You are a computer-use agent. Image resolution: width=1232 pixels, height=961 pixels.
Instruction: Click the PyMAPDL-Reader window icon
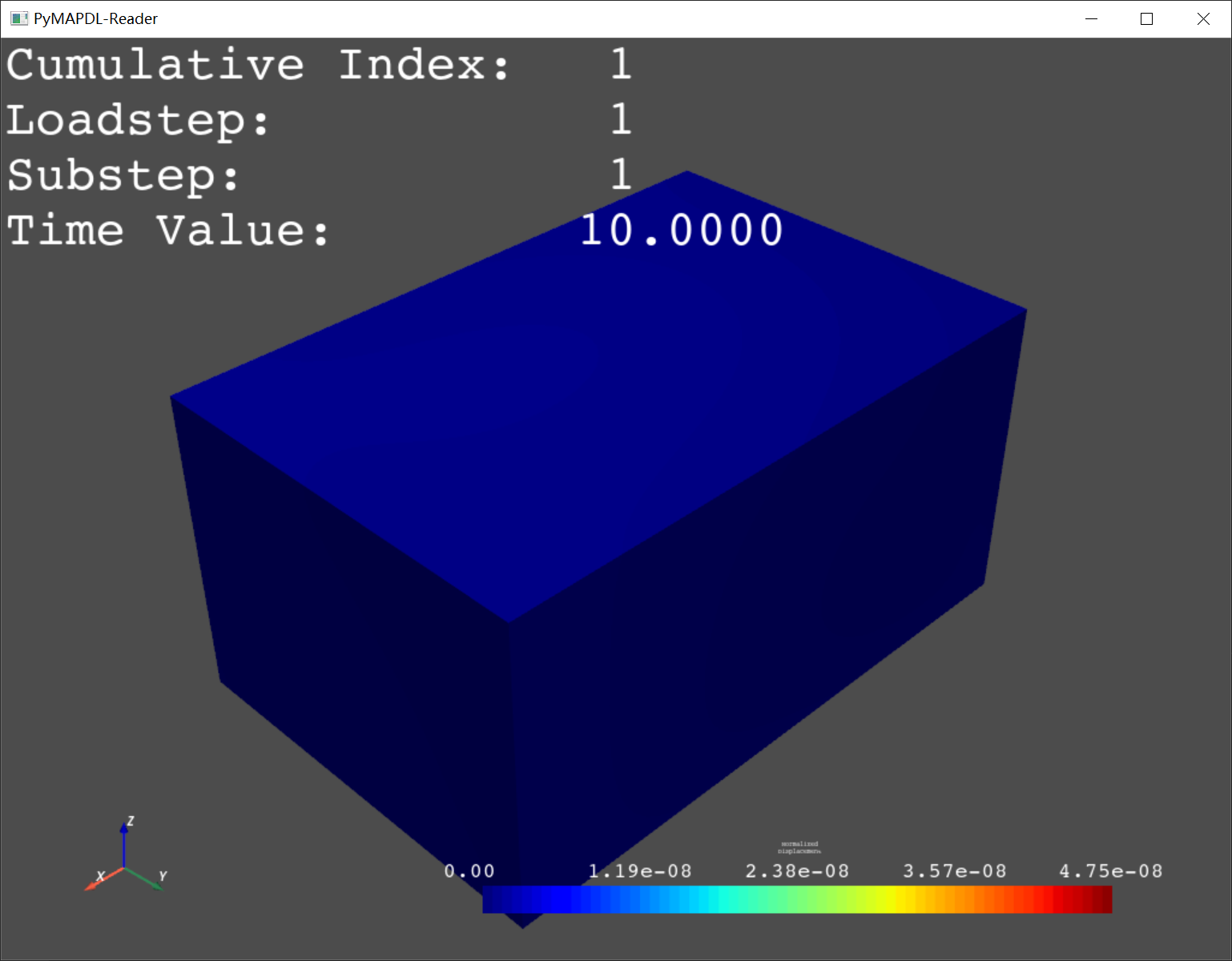(x=19, y=18)
